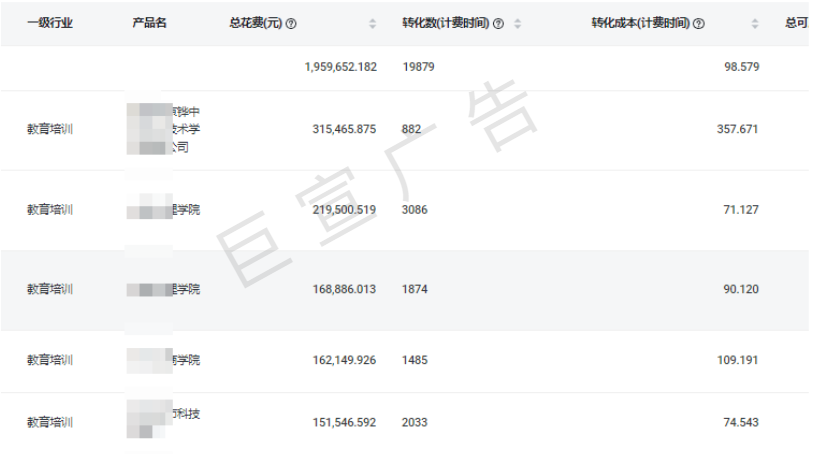Select conversion cost cell 71.127

pyautogui.click(x=741, y=210)
